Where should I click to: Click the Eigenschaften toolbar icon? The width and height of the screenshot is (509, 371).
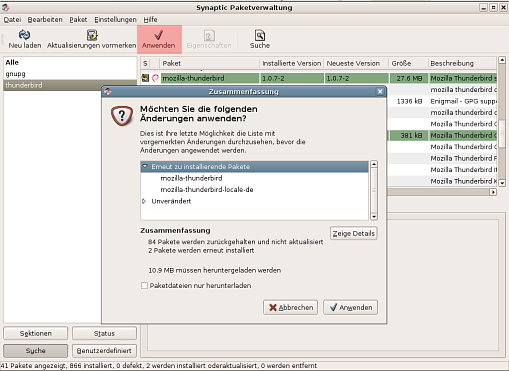pyautogui.click(x=209, y=35)
